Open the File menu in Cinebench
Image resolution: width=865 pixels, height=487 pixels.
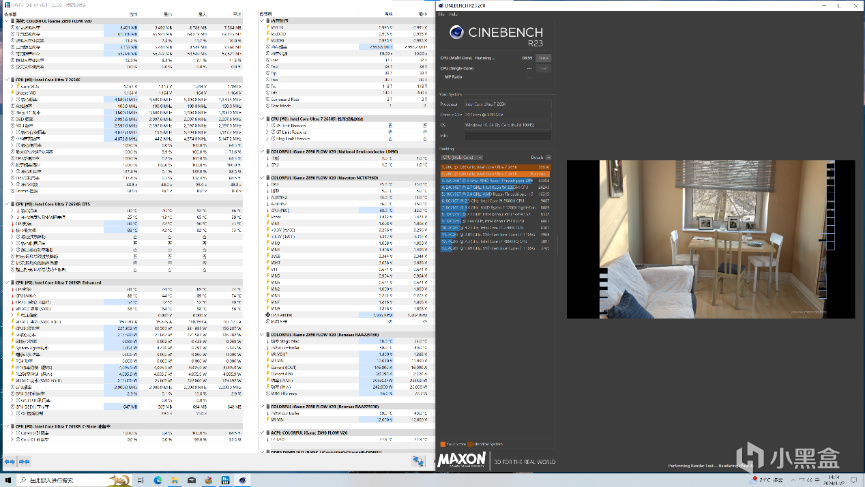tap(441, 14)
